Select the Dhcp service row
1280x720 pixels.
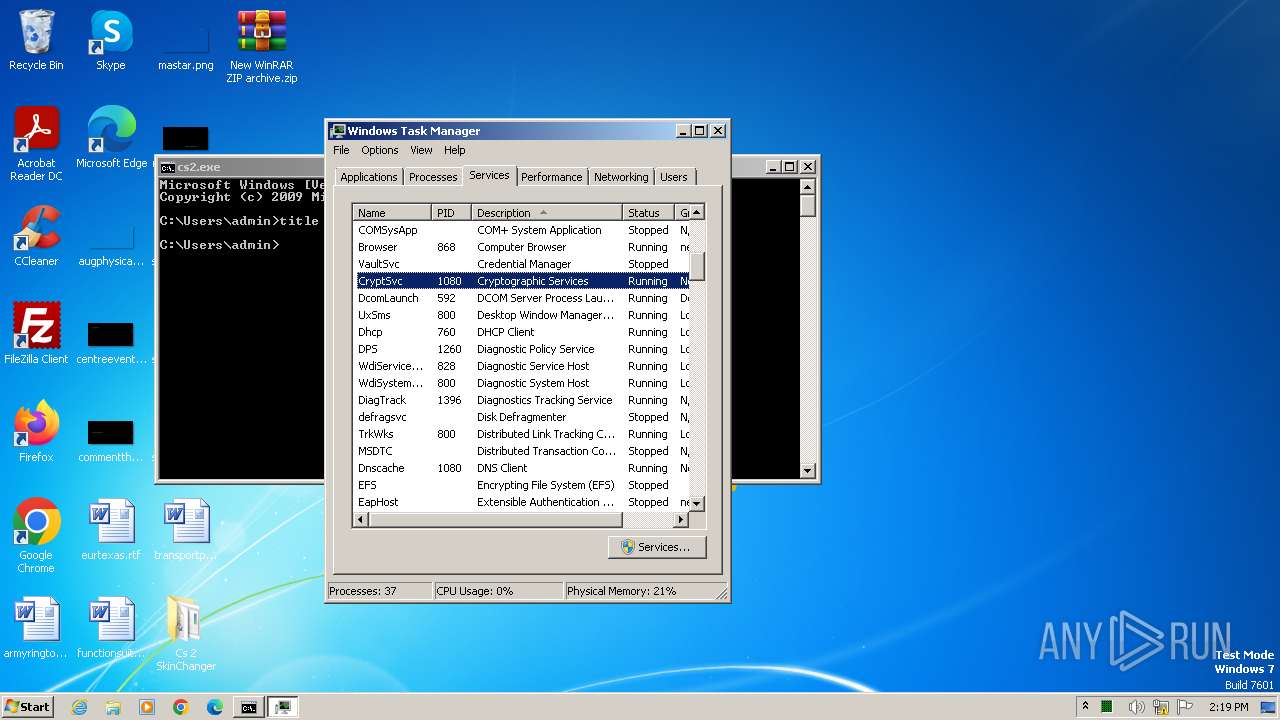pos(522,332)
